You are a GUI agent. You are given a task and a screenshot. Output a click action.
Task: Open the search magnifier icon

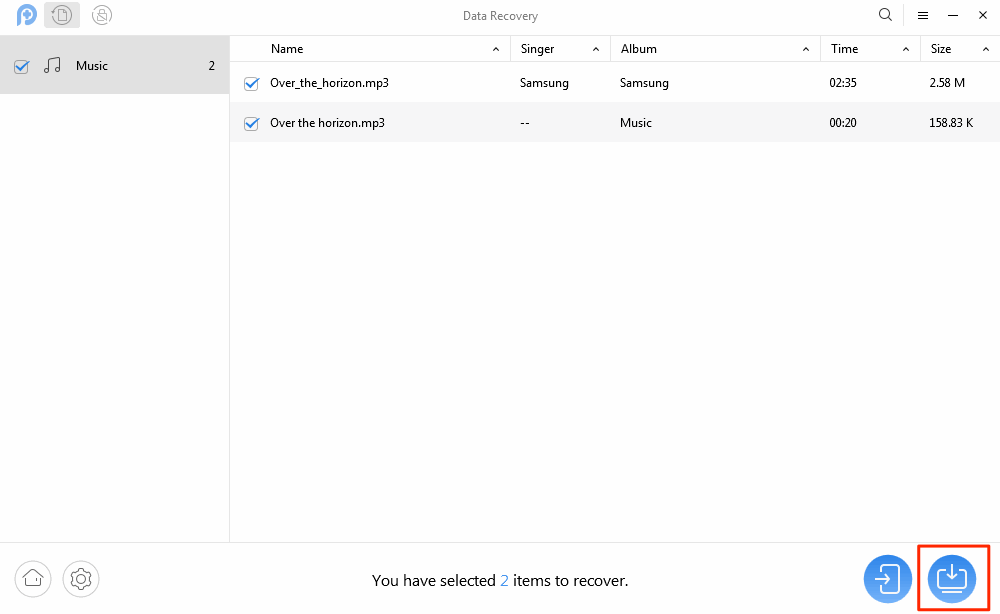[x=885, y=15]
